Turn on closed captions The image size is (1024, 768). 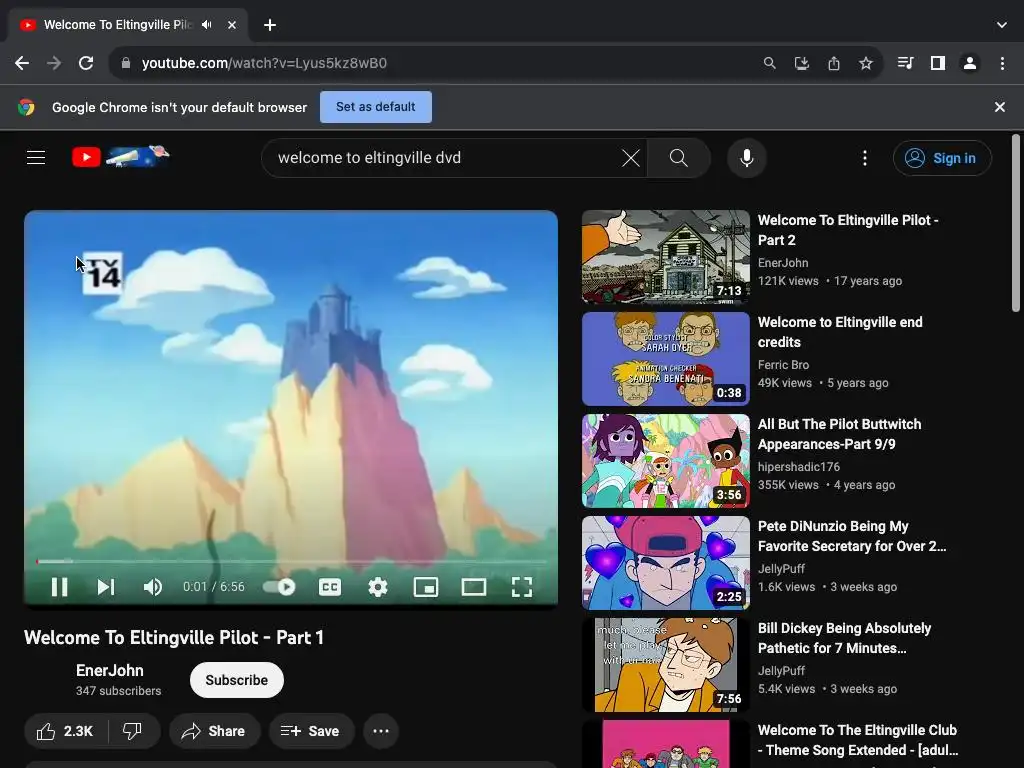tap(330, 587)
